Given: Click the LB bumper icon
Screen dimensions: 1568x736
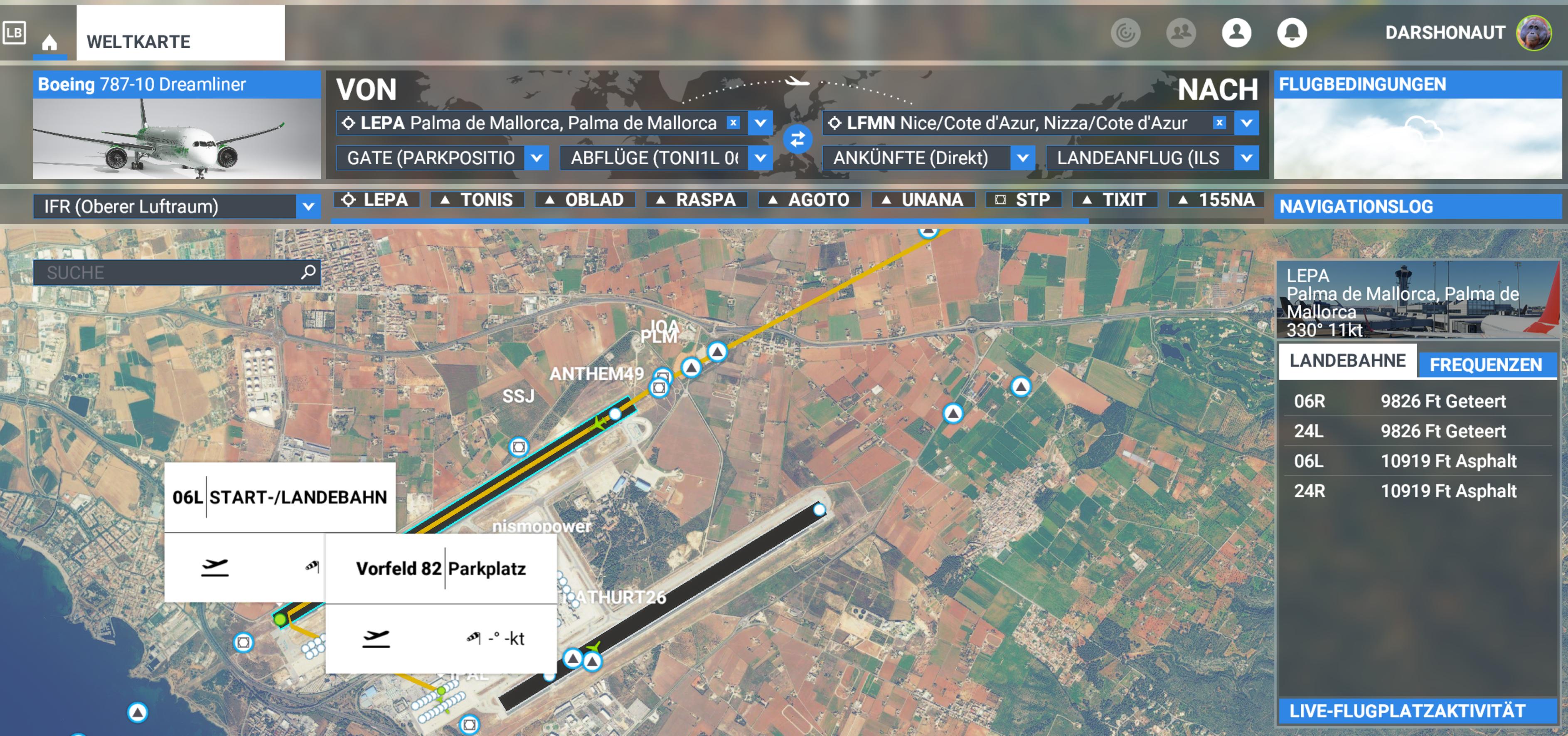Looking at the screenshot, I should [x=14, y=32].
